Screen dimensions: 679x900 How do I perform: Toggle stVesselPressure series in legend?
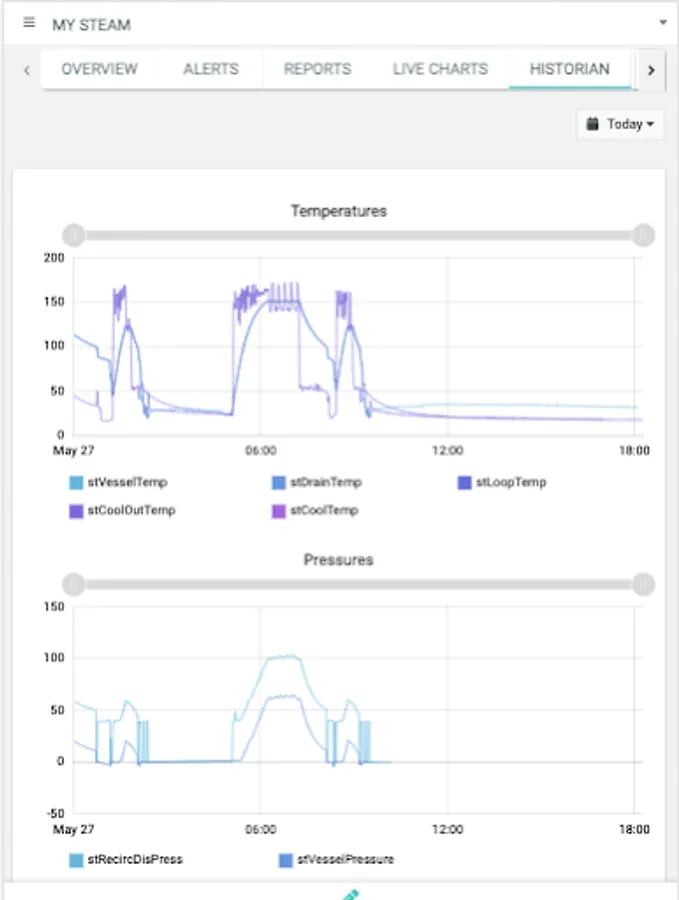click(x=336, y=859)
